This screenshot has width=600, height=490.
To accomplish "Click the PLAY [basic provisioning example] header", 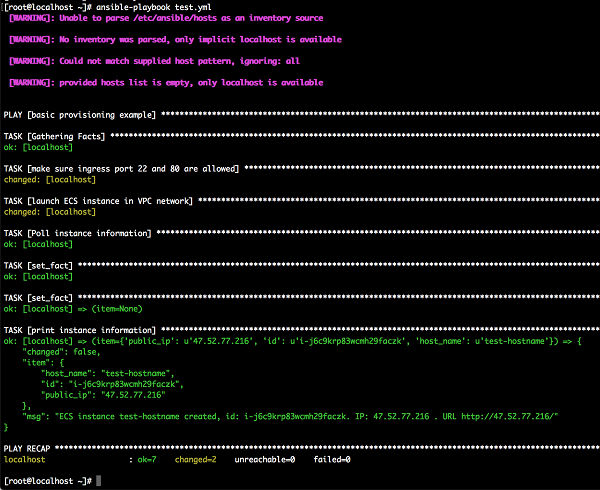I will pyautogui.click(x=80, y=115).
